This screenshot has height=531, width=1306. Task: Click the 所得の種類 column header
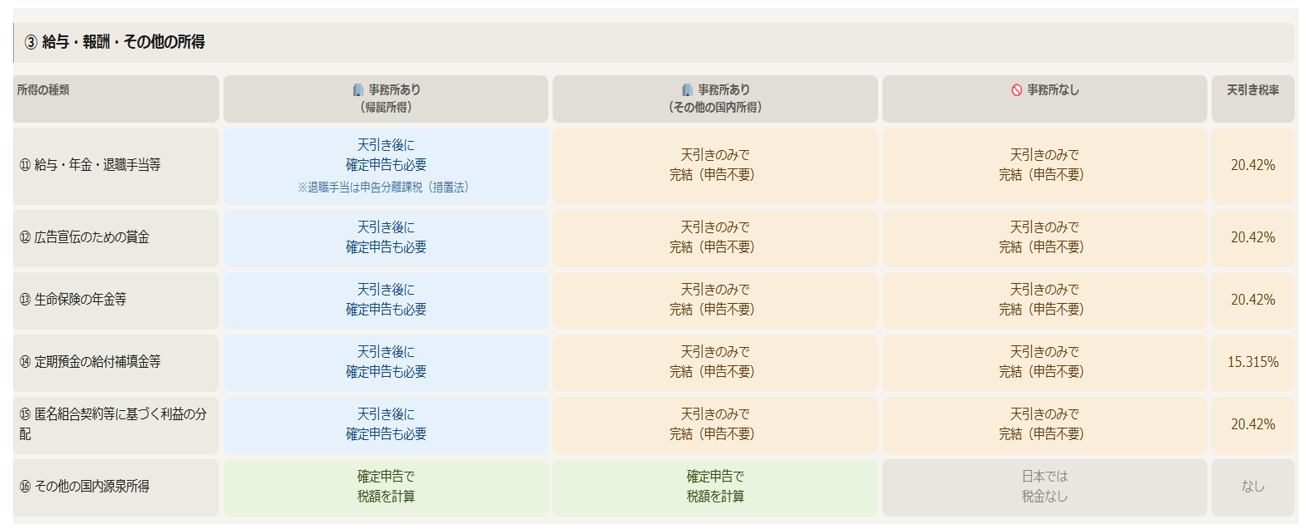tap(43, 90)
